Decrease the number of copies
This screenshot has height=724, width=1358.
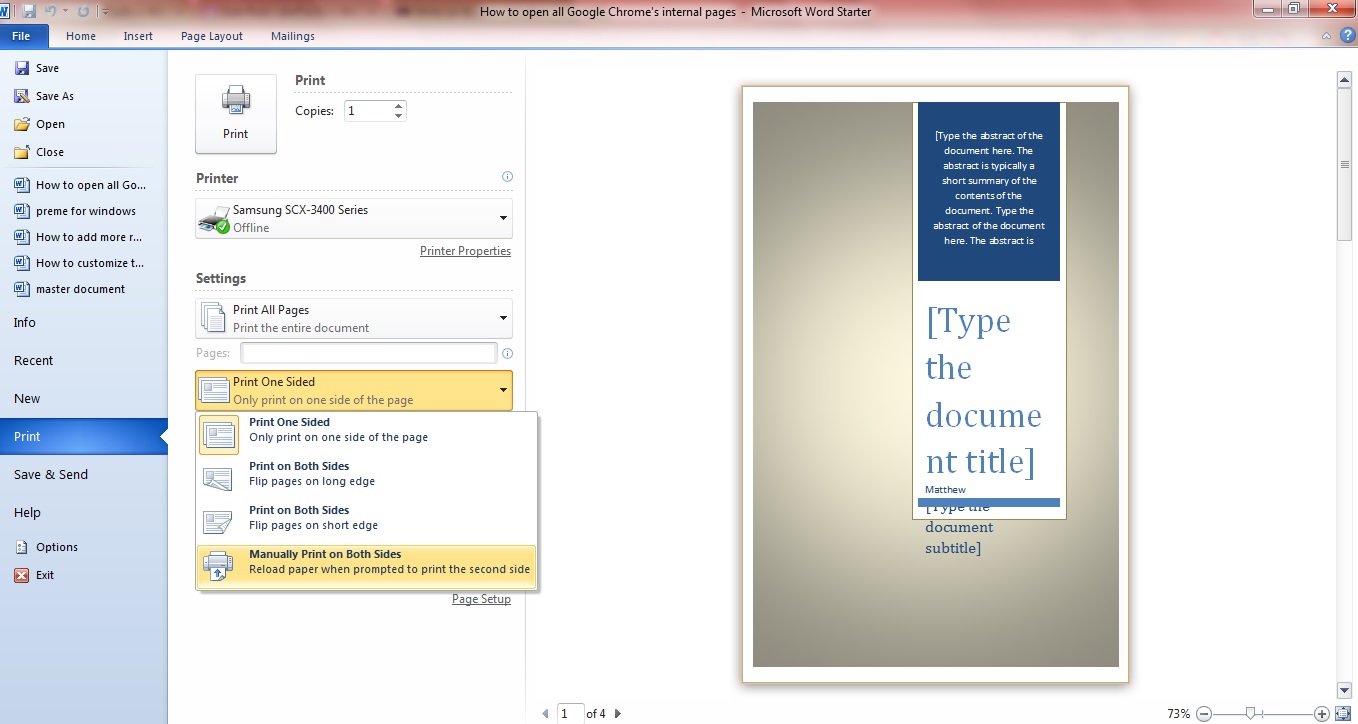(x=399, y=116)
